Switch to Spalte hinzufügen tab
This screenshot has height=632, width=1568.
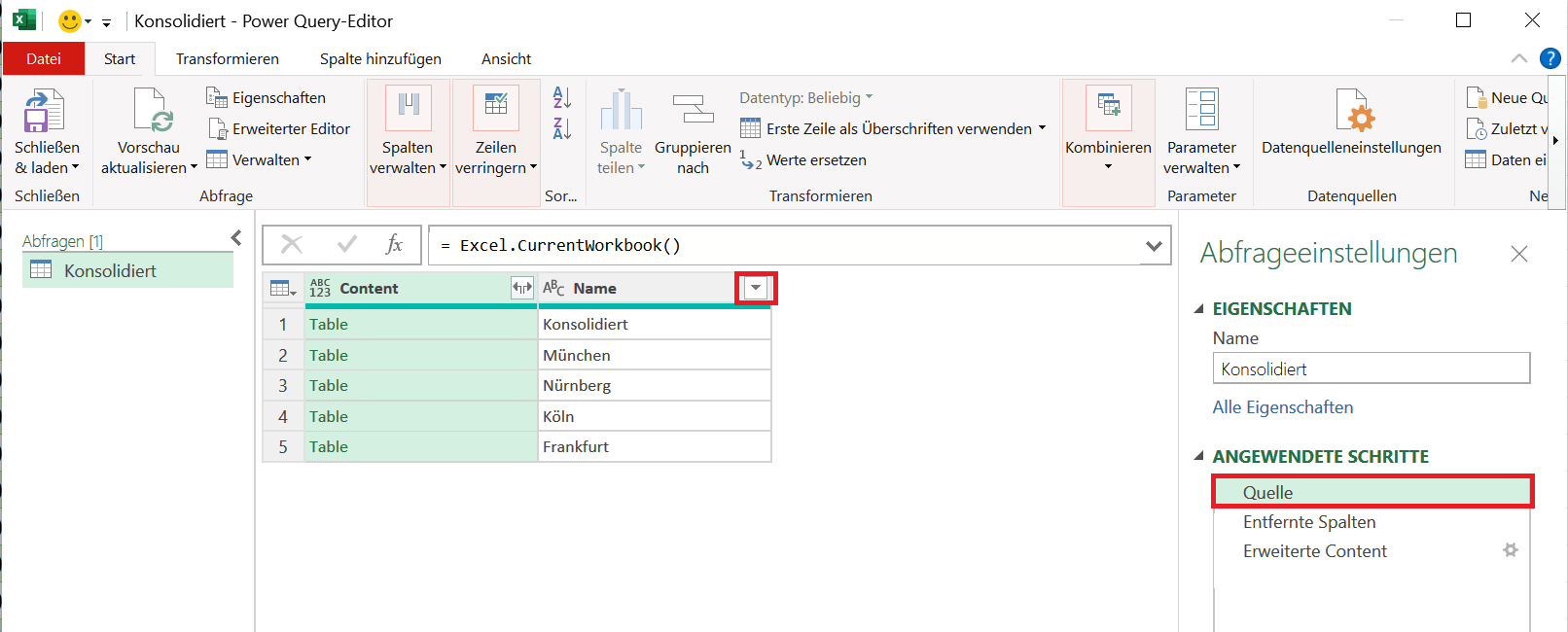380,58
